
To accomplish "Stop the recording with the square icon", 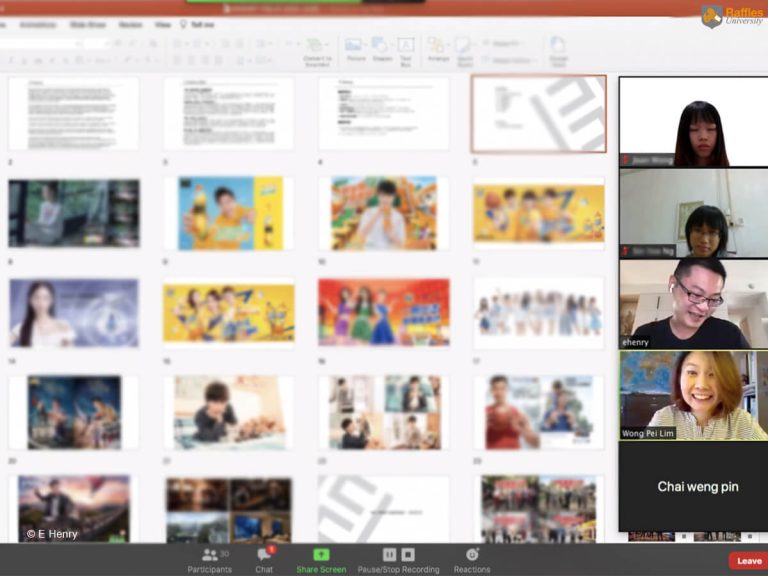I will (408, 554).
